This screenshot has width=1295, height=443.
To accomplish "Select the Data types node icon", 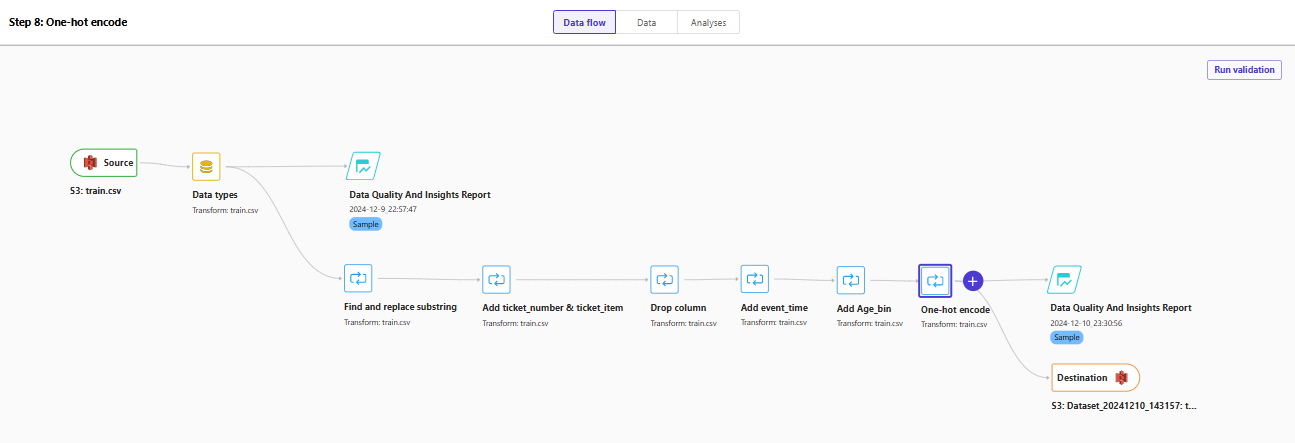I will point(206,167).
